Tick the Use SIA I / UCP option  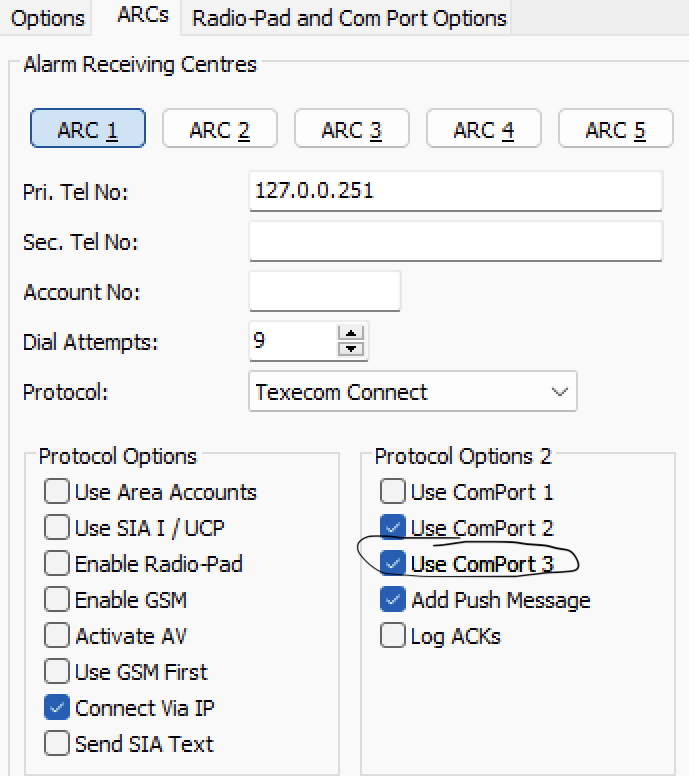click(57, 528)
